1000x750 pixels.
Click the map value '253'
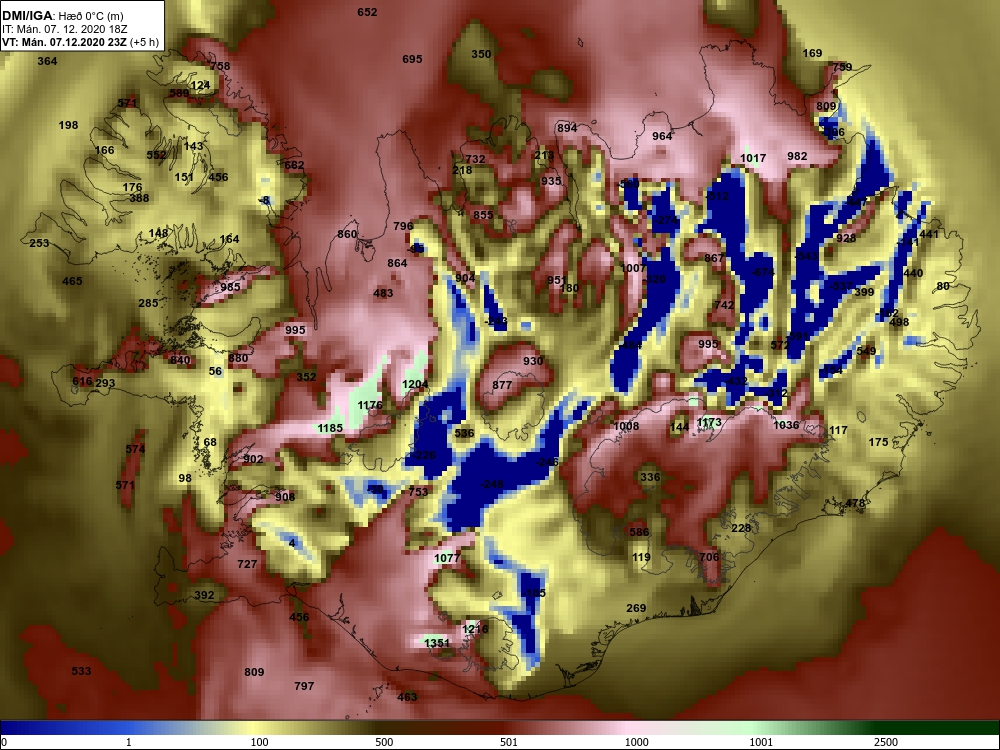(x=39, y=243)
